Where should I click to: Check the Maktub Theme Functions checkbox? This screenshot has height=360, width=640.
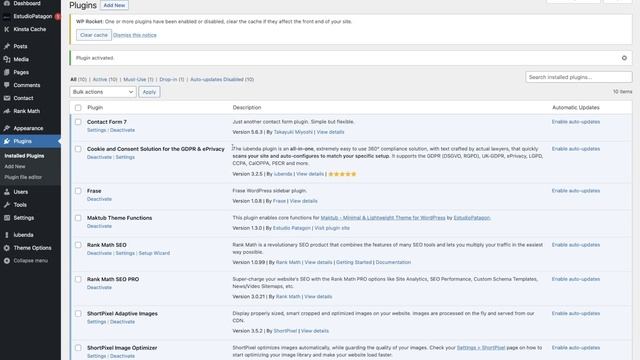pos(78,218)
